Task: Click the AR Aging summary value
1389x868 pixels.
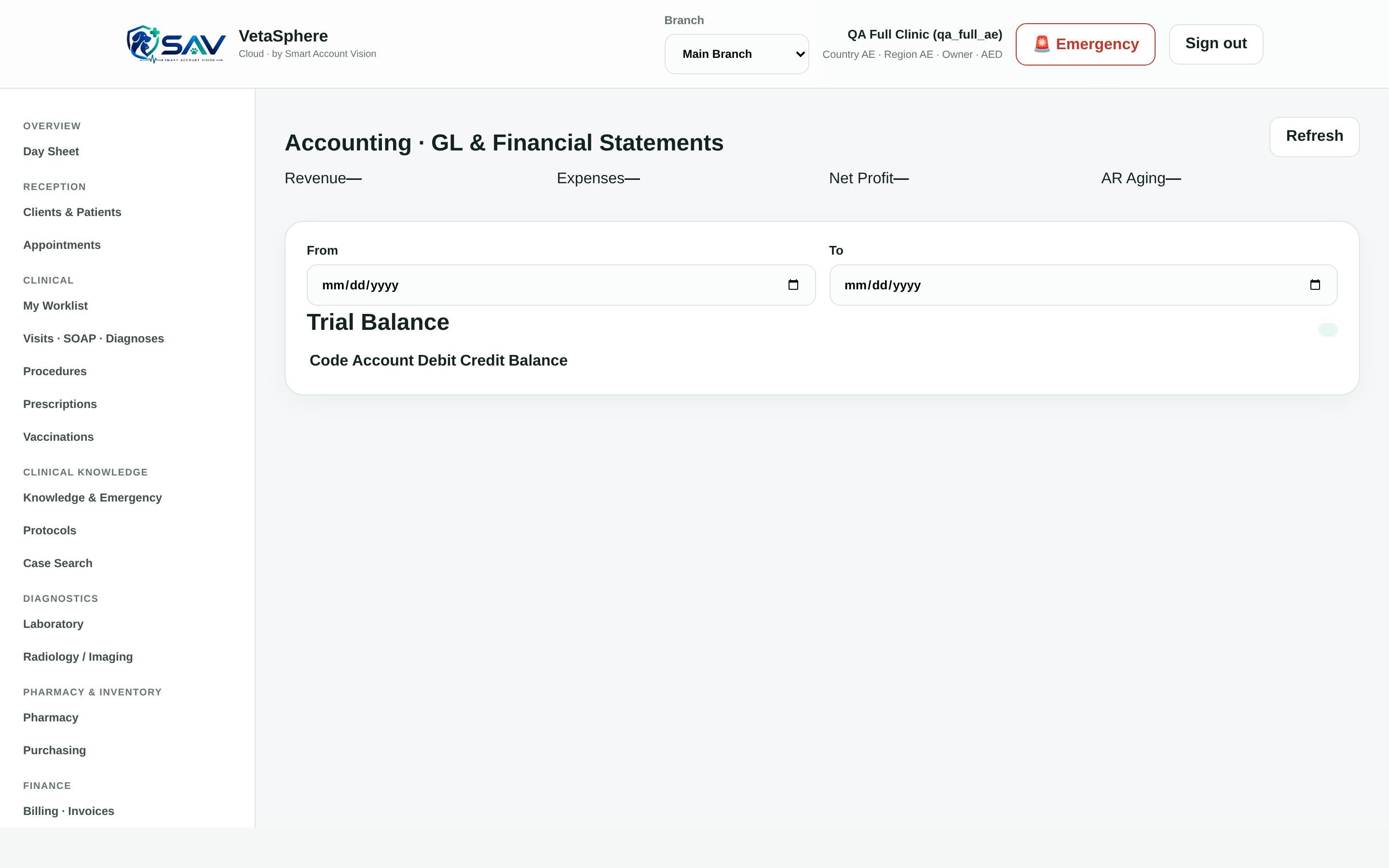Action: 1173,178
